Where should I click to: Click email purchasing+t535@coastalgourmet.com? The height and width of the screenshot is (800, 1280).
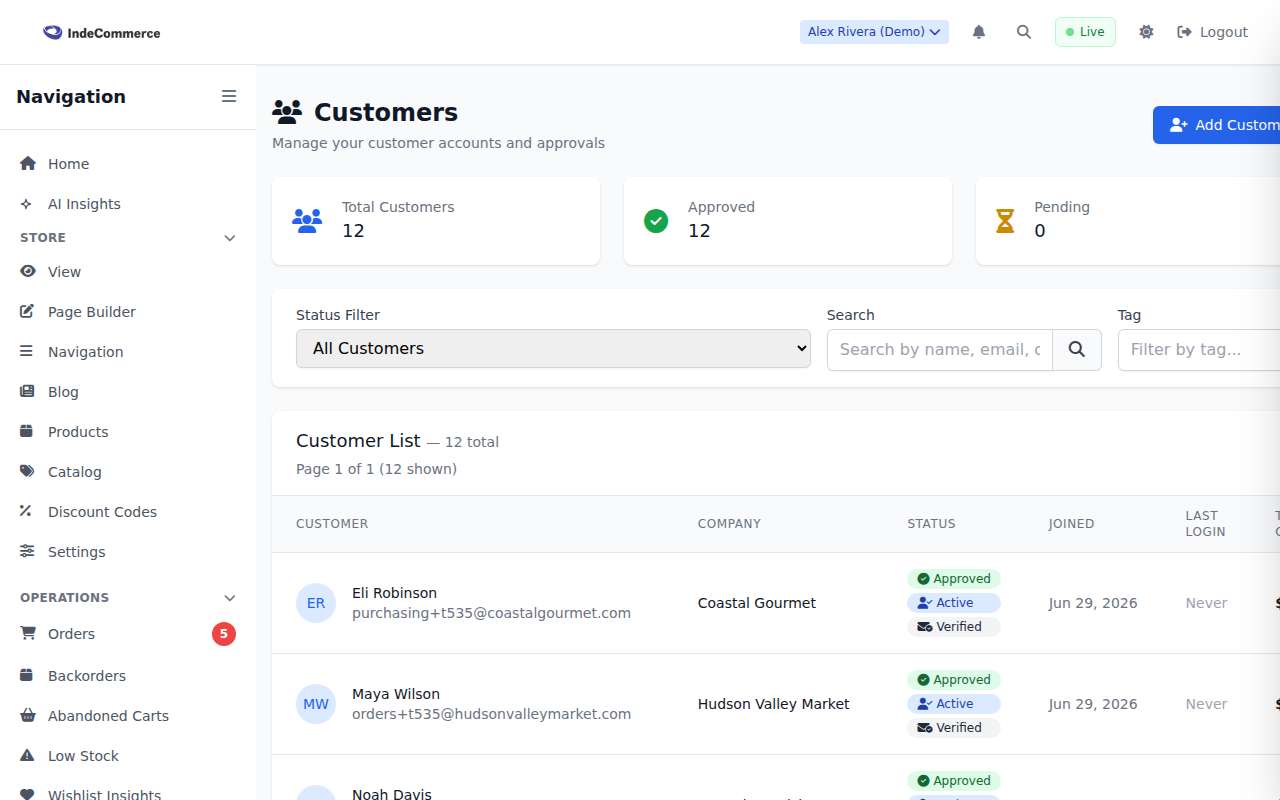(x=491, y=613)
